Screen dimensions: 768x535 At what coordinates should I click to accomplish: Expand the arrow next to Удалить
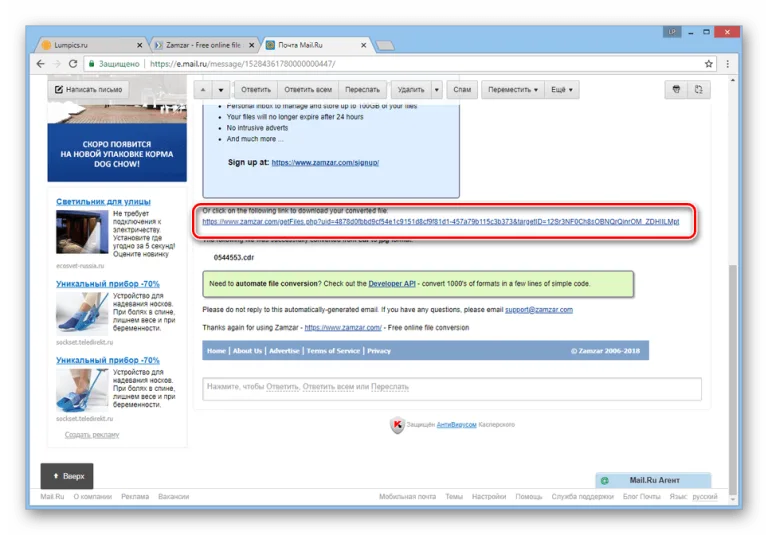436,90
